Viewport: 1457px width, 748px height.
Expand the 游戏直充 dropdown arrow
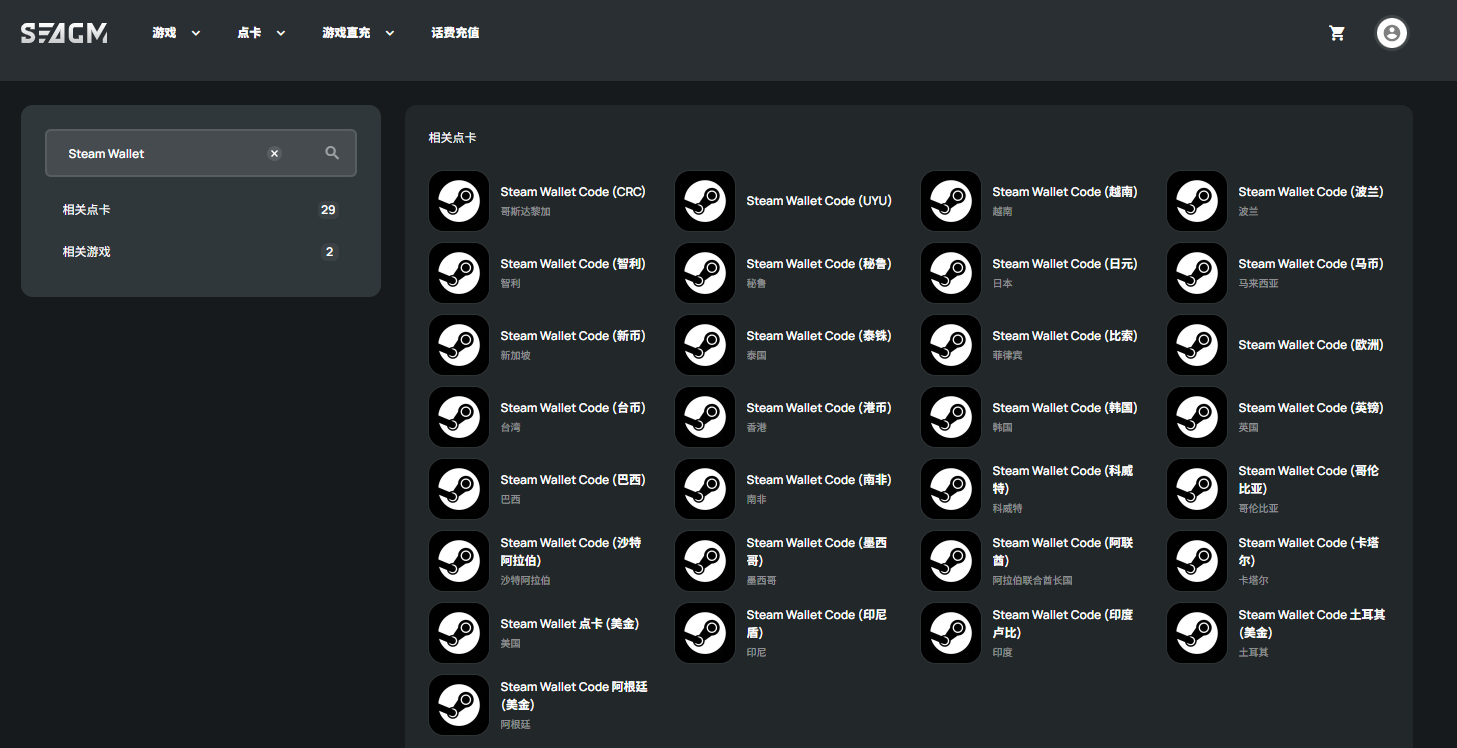(390, 33)
